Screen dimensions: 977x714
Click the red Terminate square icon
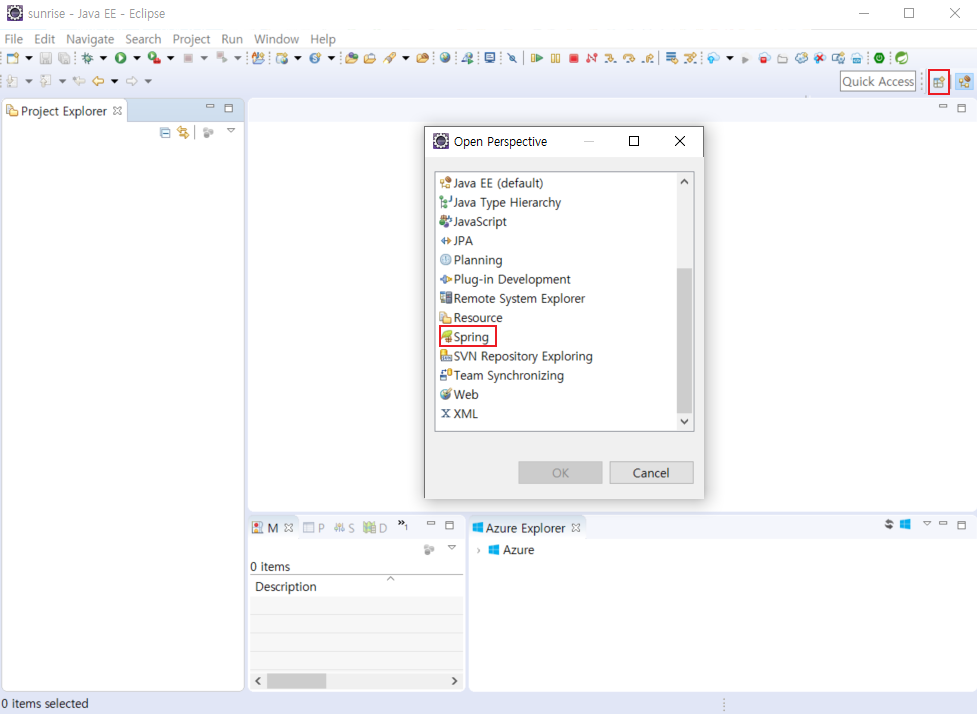pyautogui.click(x=574, y=58)
